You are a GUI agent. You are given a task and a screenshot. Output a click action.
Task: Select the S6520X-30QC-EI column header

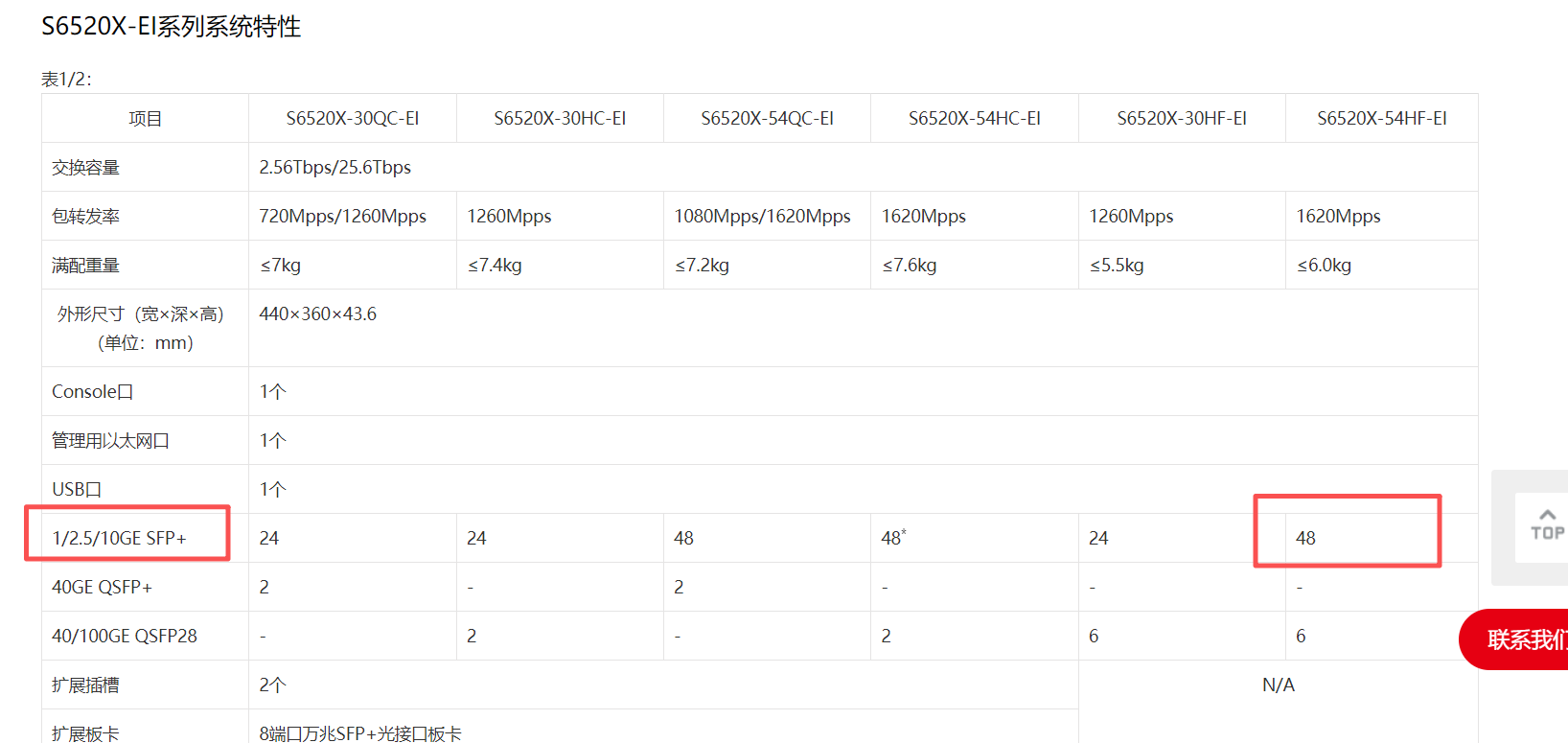pyautogui.click(x=352, y=118)
